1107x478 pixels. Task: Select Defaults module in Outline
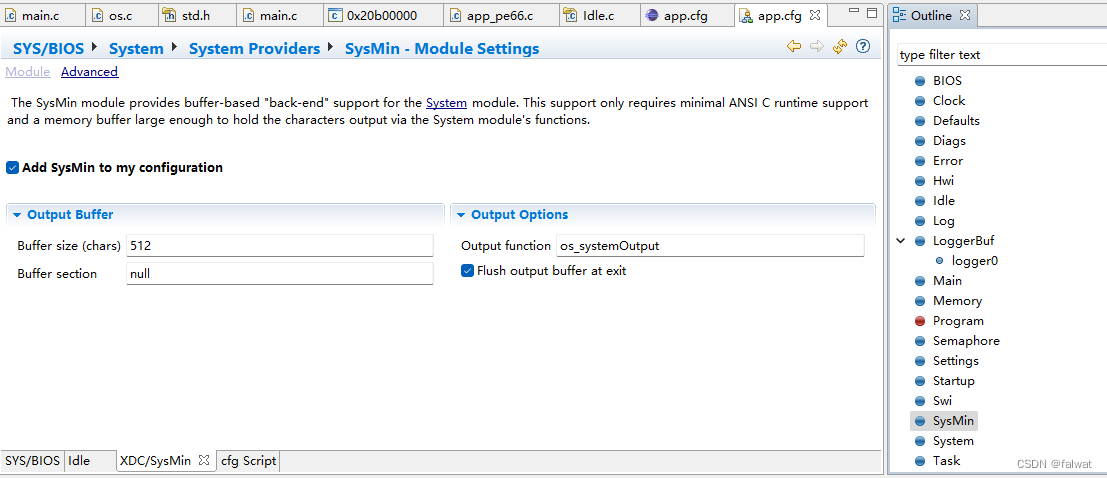coord(956,121)
